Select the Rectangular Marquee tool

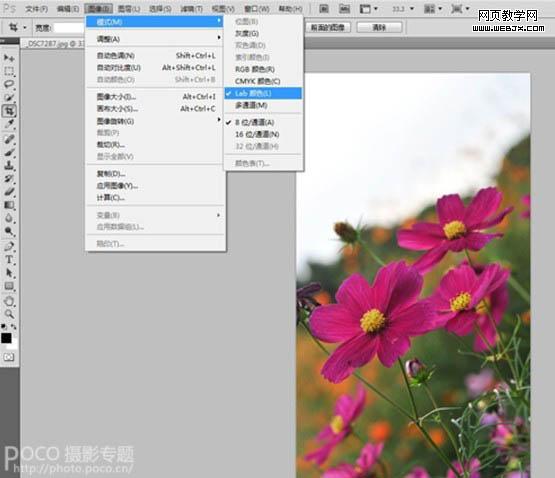point(9,71)
